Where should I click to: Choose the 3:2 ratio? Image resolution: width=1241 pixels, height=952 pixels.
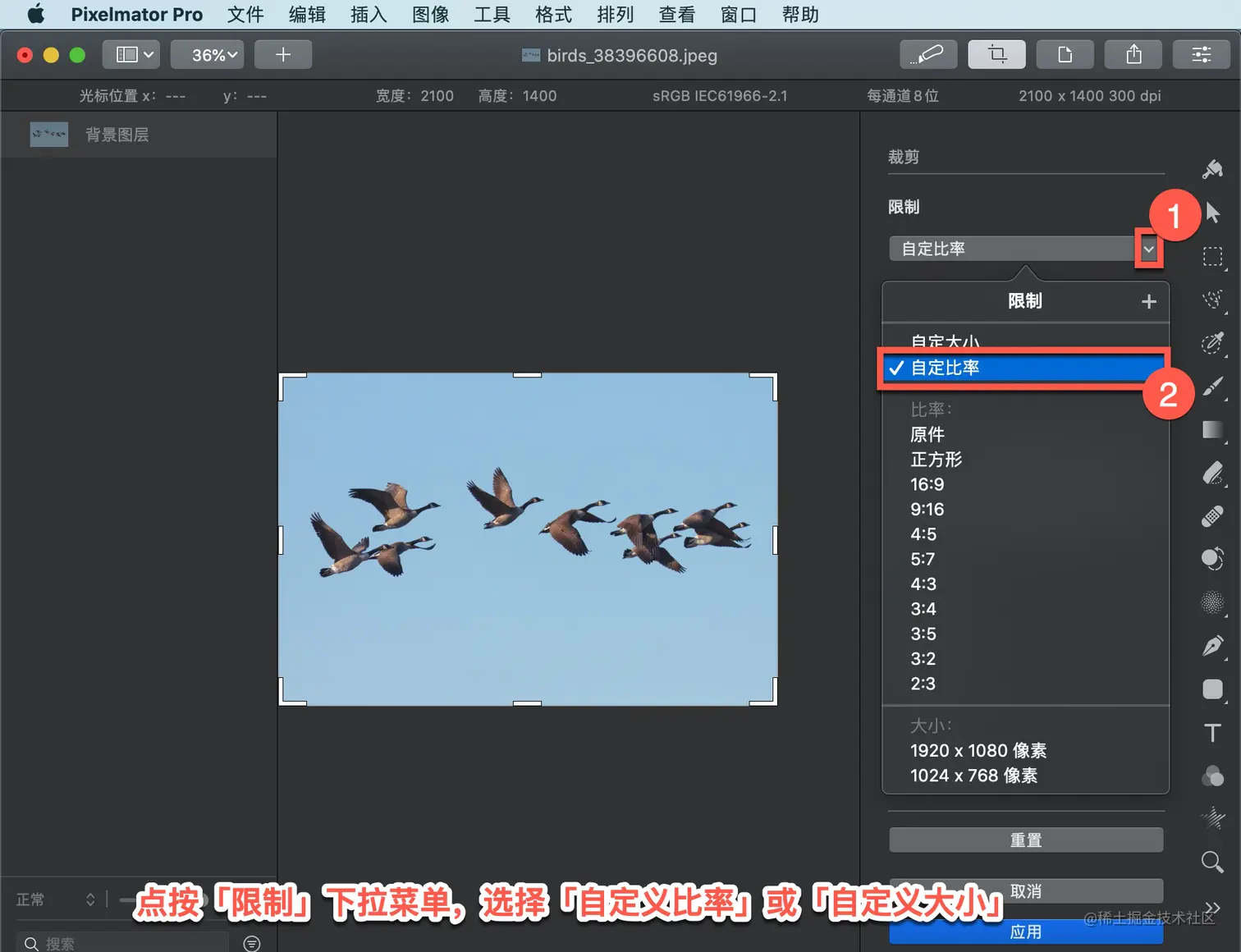923,658
